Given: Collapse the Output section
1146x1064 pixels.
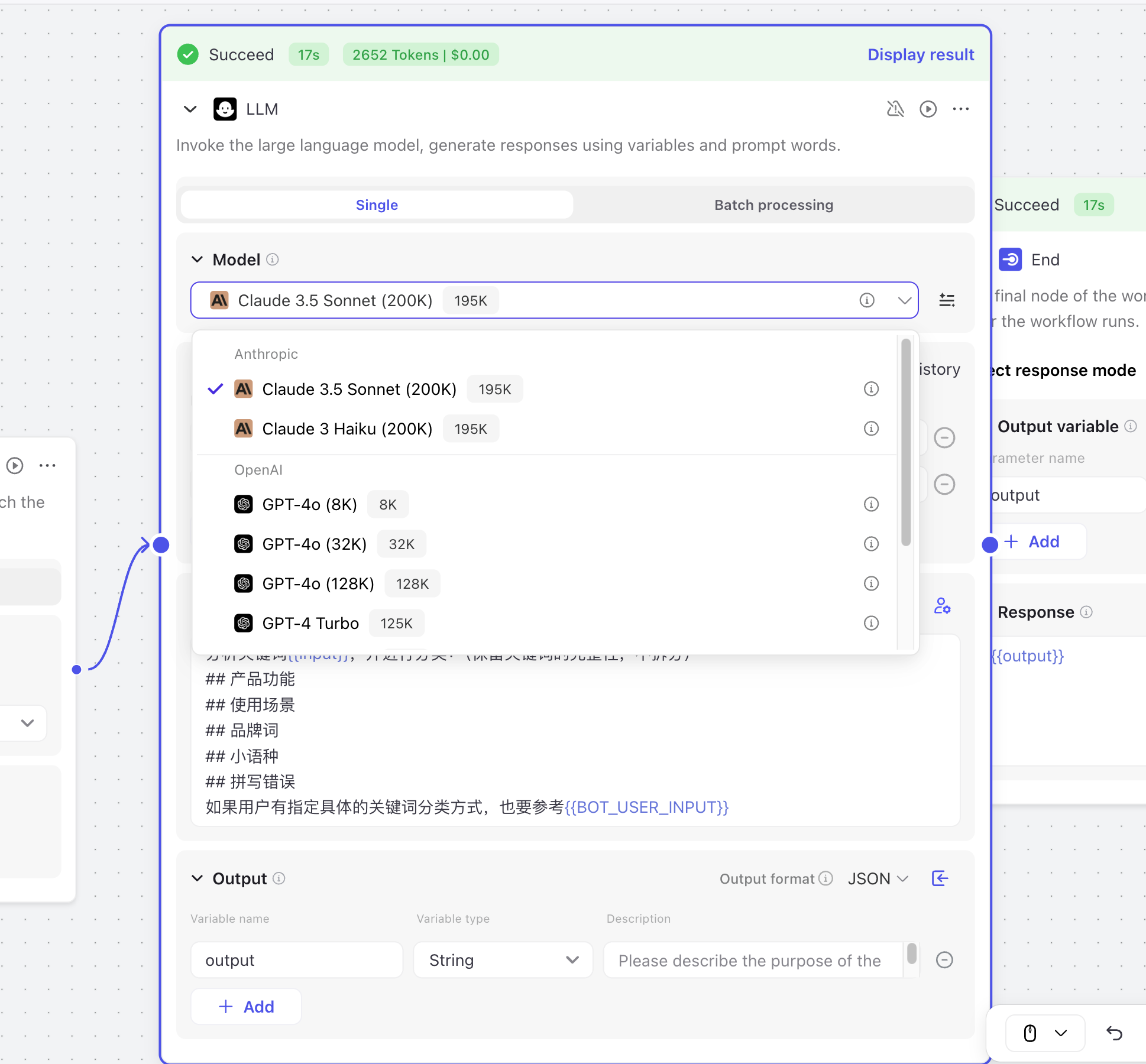Looking at the screenshot, I should (198, 878).
